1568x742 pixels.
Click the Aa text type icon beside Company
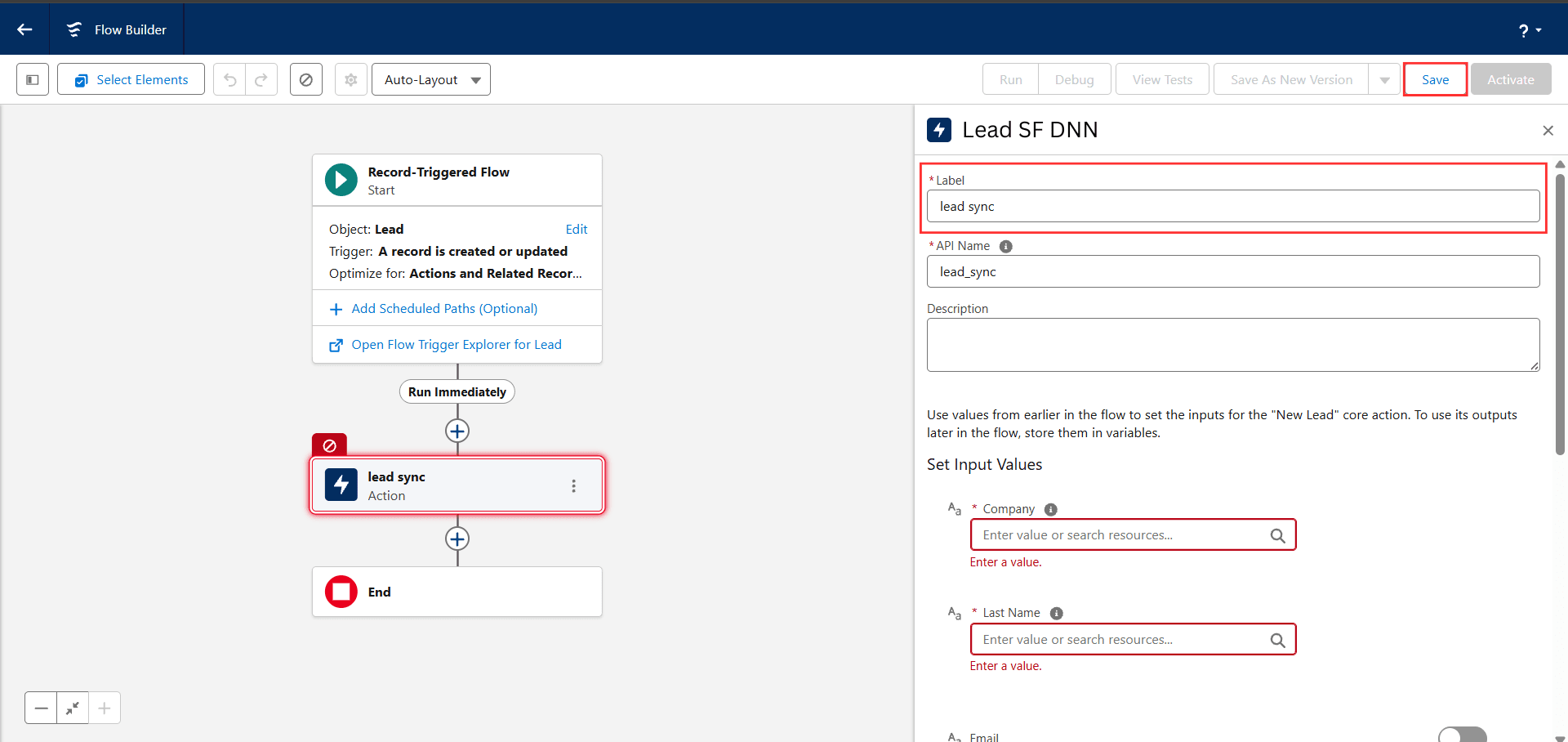(x=954, y=509)
